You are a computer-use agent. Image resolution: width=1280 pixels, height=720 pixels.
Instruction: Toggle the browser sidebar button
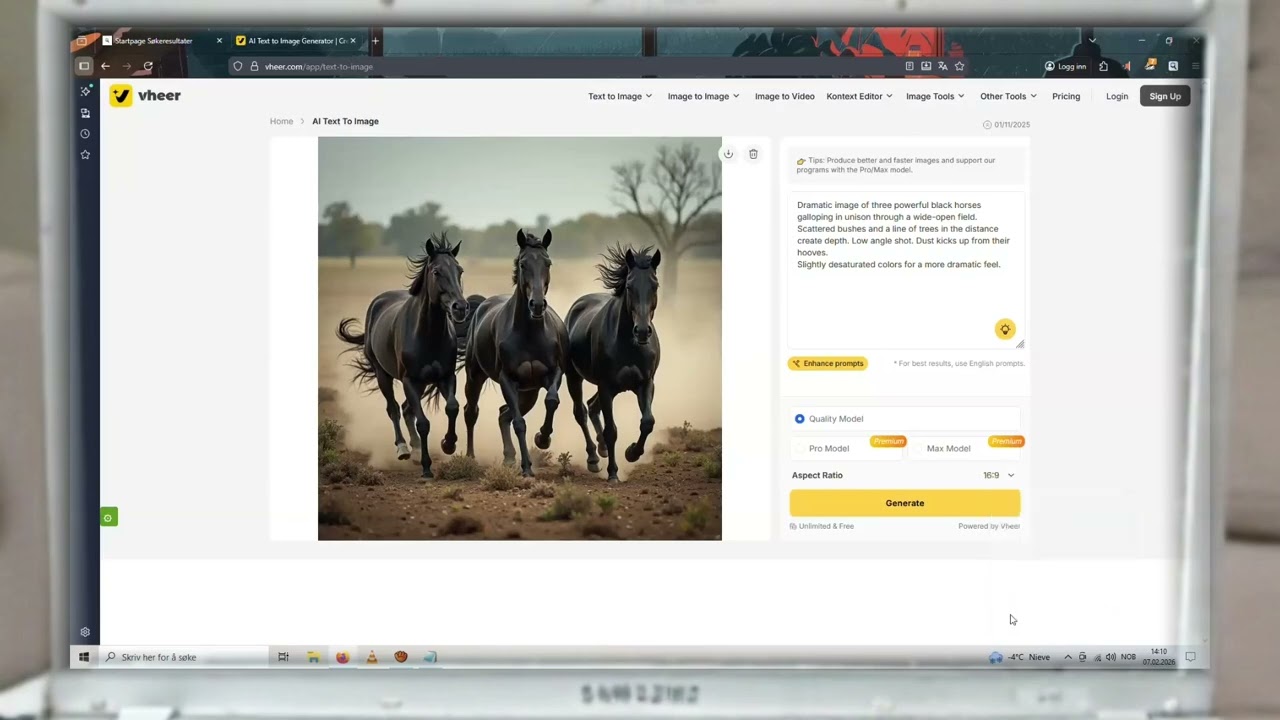(x=84, y=66)
